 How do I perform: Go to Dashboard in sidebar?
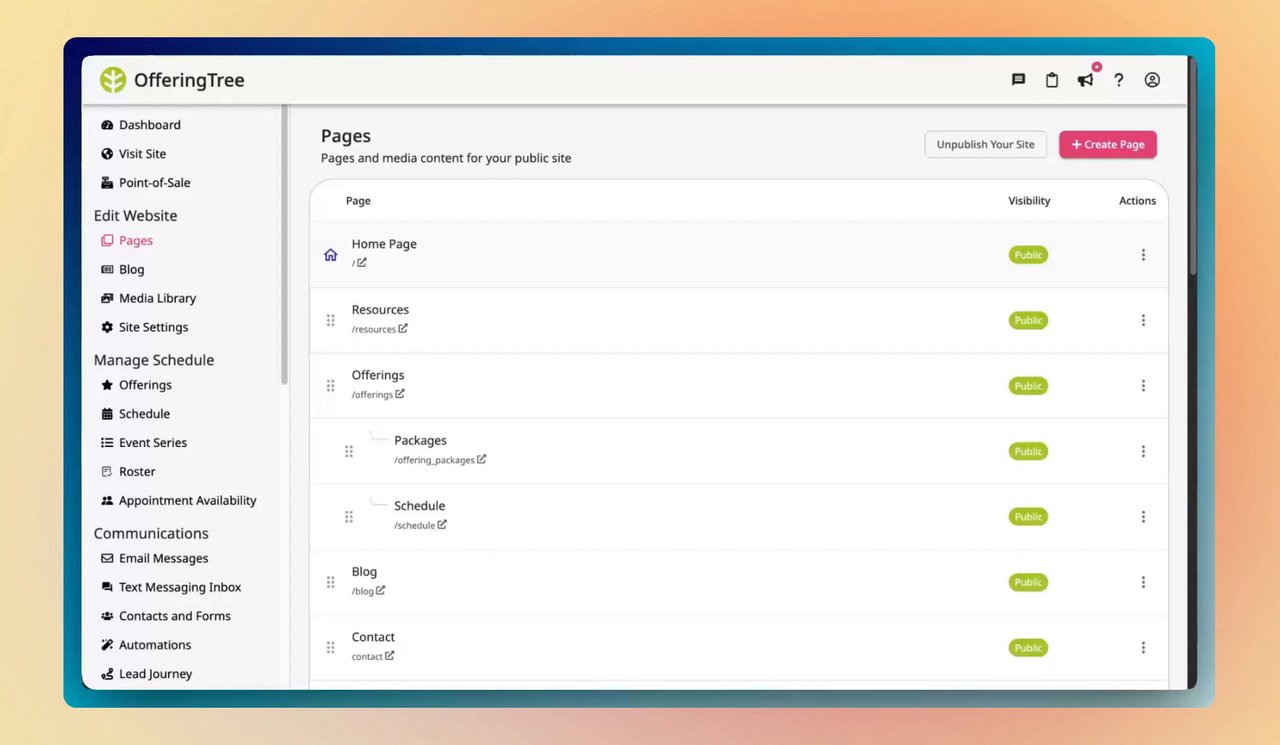point(141,125)
